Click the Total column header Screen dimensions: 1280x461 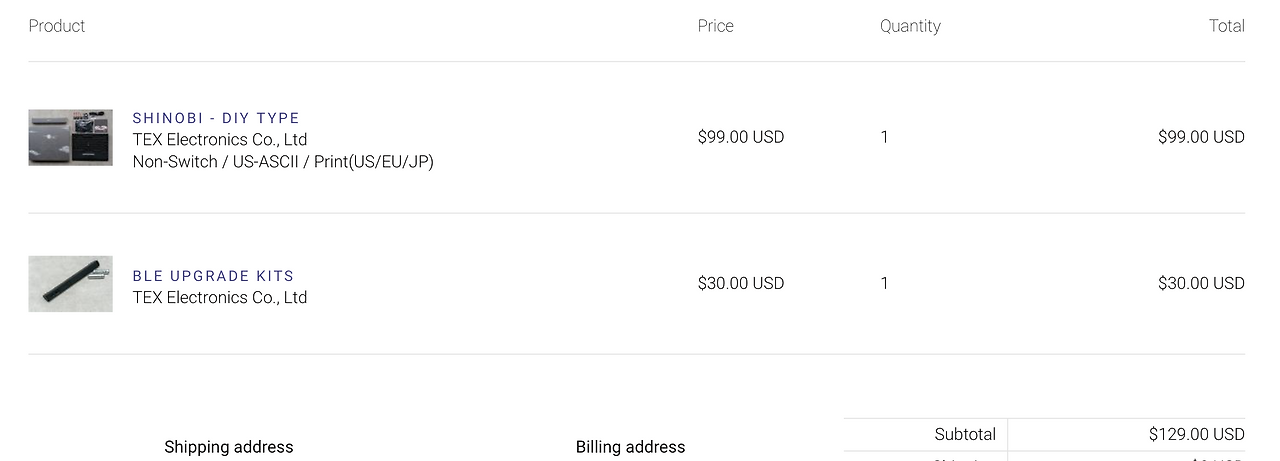(x=1226, y=26)
